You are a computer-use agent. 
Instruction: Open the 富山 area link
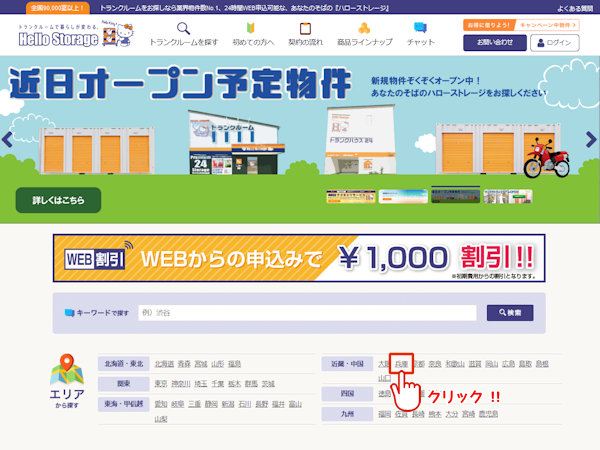pos(295,404)
